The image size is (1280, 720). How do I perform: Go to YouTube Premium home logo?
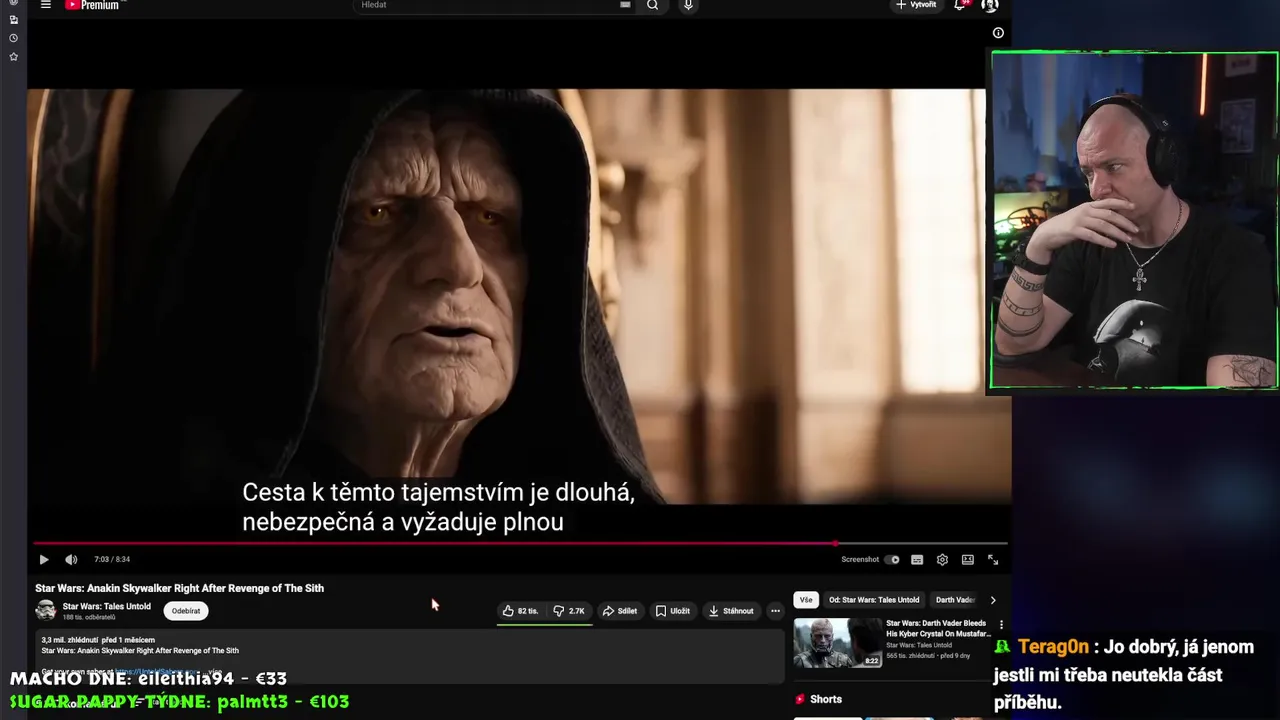point(92,5)
